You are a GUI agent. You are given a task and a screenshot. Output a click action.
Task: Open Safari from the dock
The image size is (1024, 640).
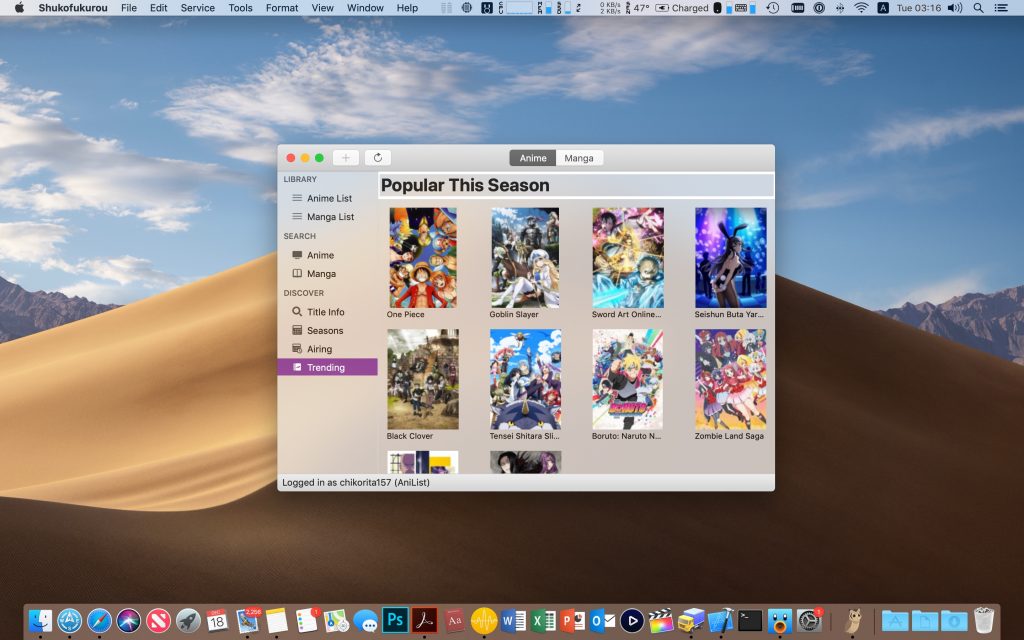point(99,620)
